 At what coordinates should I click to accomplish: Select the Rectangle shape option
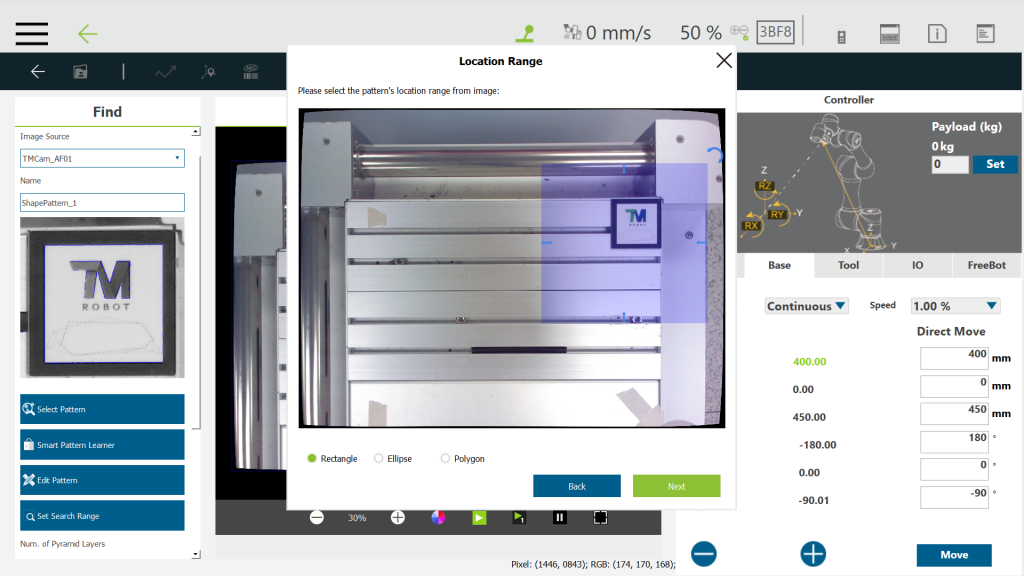coord(312,458)
